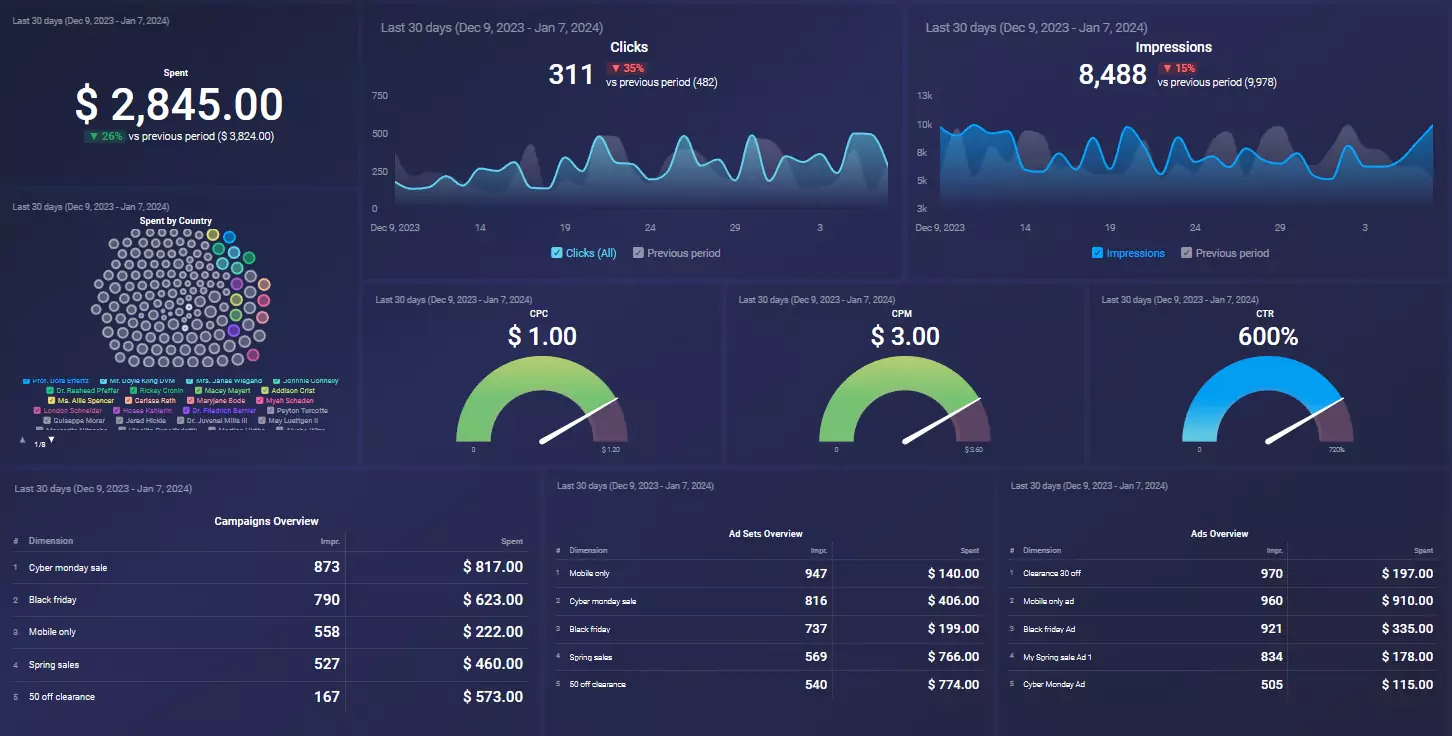This screenshot has height=736, width=1452.
Task: Toggle Jerad Hickle in the legend
Action: coord(119,420)
